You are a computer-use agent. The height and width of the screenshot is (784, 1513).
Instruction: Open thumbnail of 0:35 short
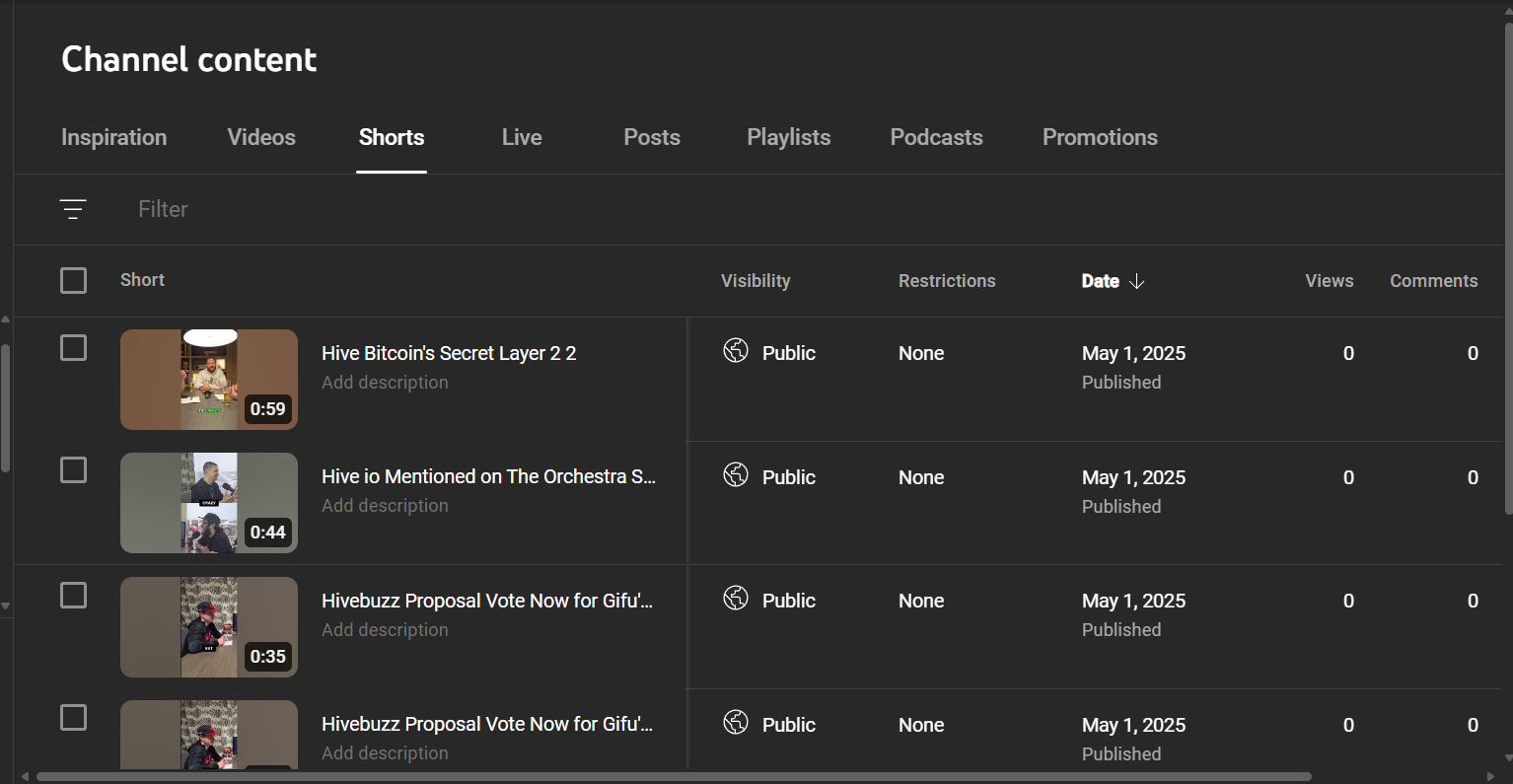click(209, 627)
